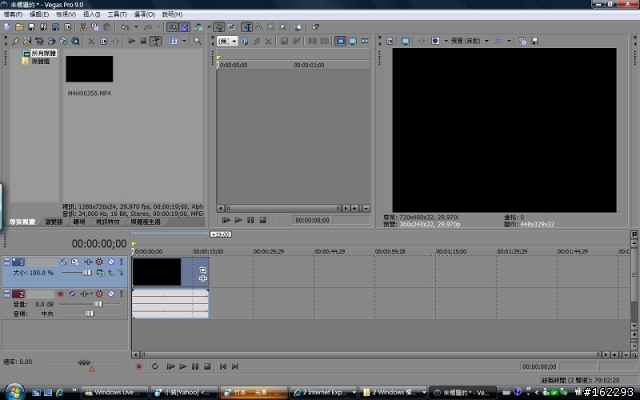Open the Views dropdown in Project Media
The height and width of the screenshot is (400, 640).
(x=184, y=41)
